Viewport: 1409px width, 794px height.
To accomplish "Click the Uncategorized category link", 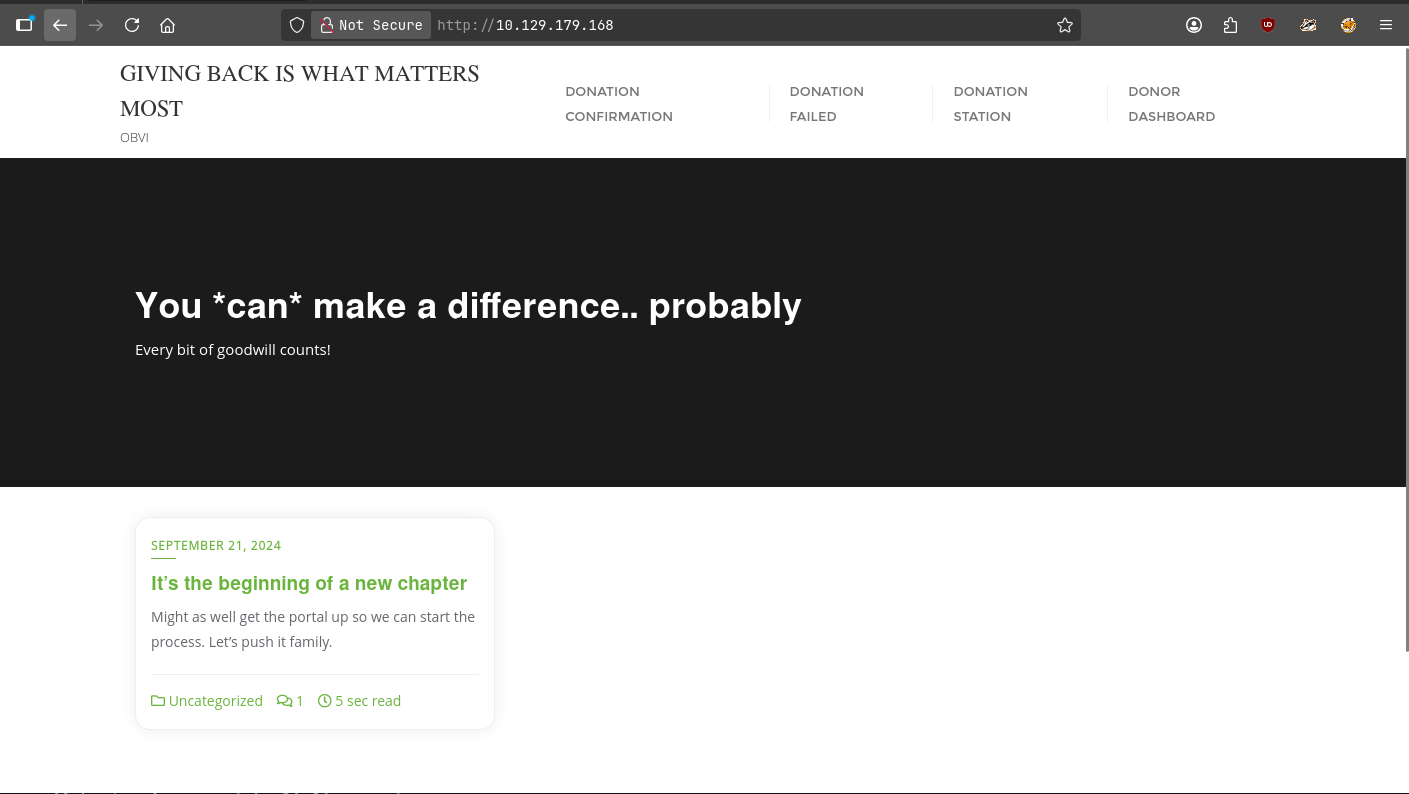I will (215, 701).
